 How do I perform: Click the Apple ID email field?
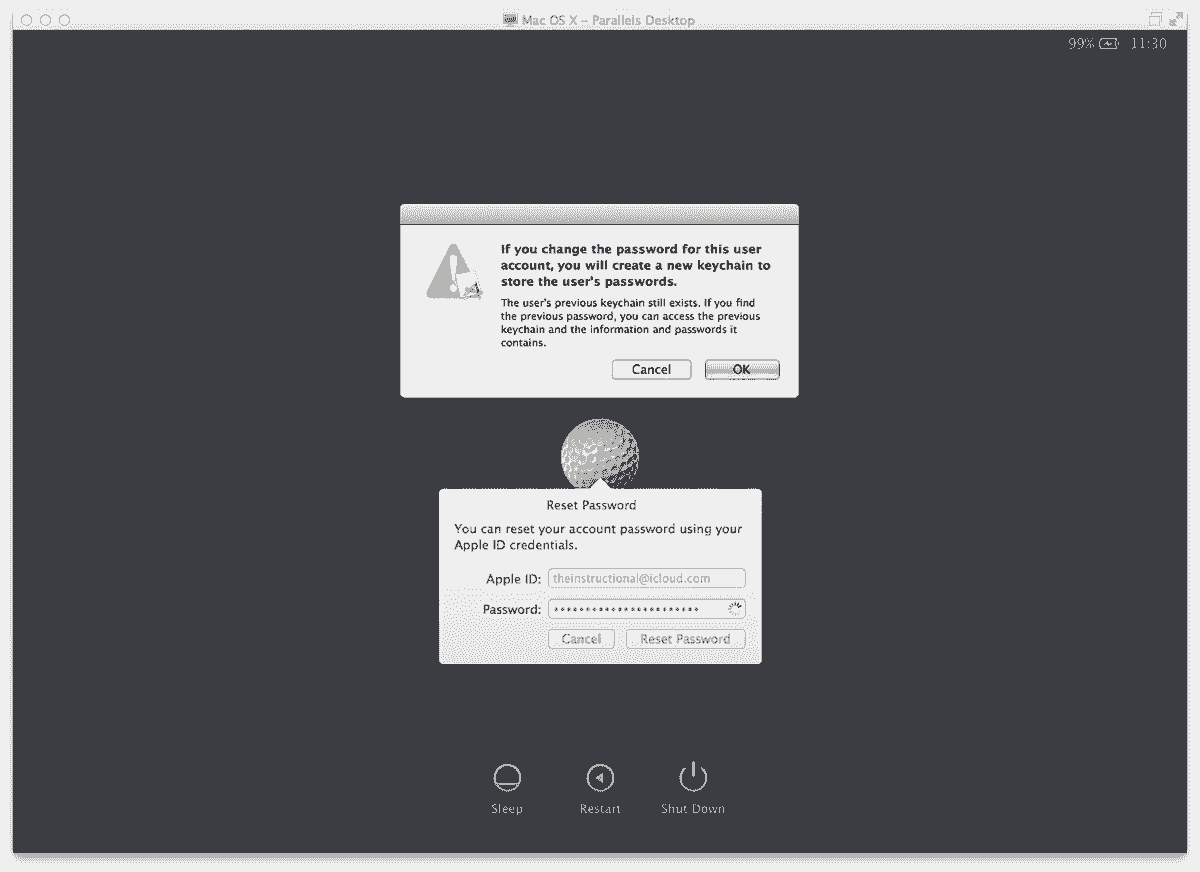coord(646,577)
